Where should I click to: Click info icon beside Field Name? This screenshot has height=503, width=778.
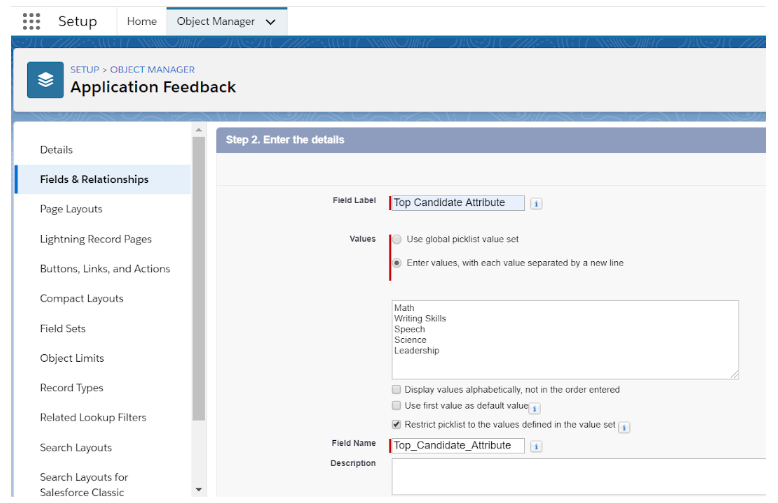tap(536, 446)
